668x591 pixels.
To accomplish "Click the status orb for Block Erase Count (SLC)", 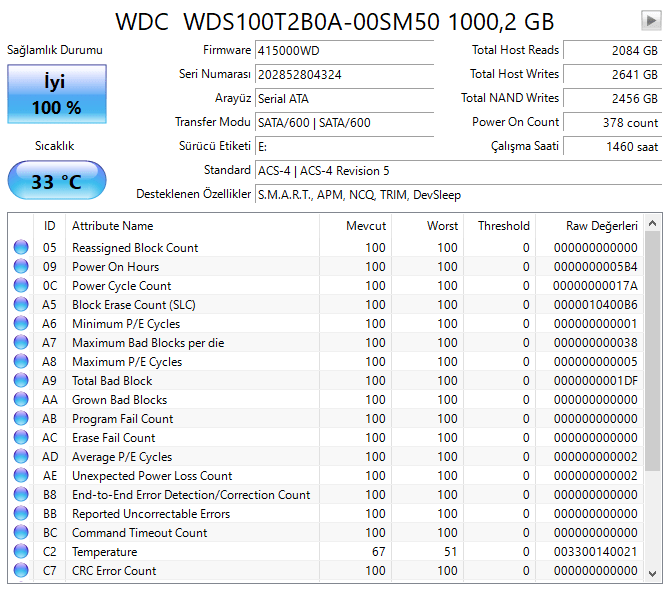I will [x=21, y=304].
